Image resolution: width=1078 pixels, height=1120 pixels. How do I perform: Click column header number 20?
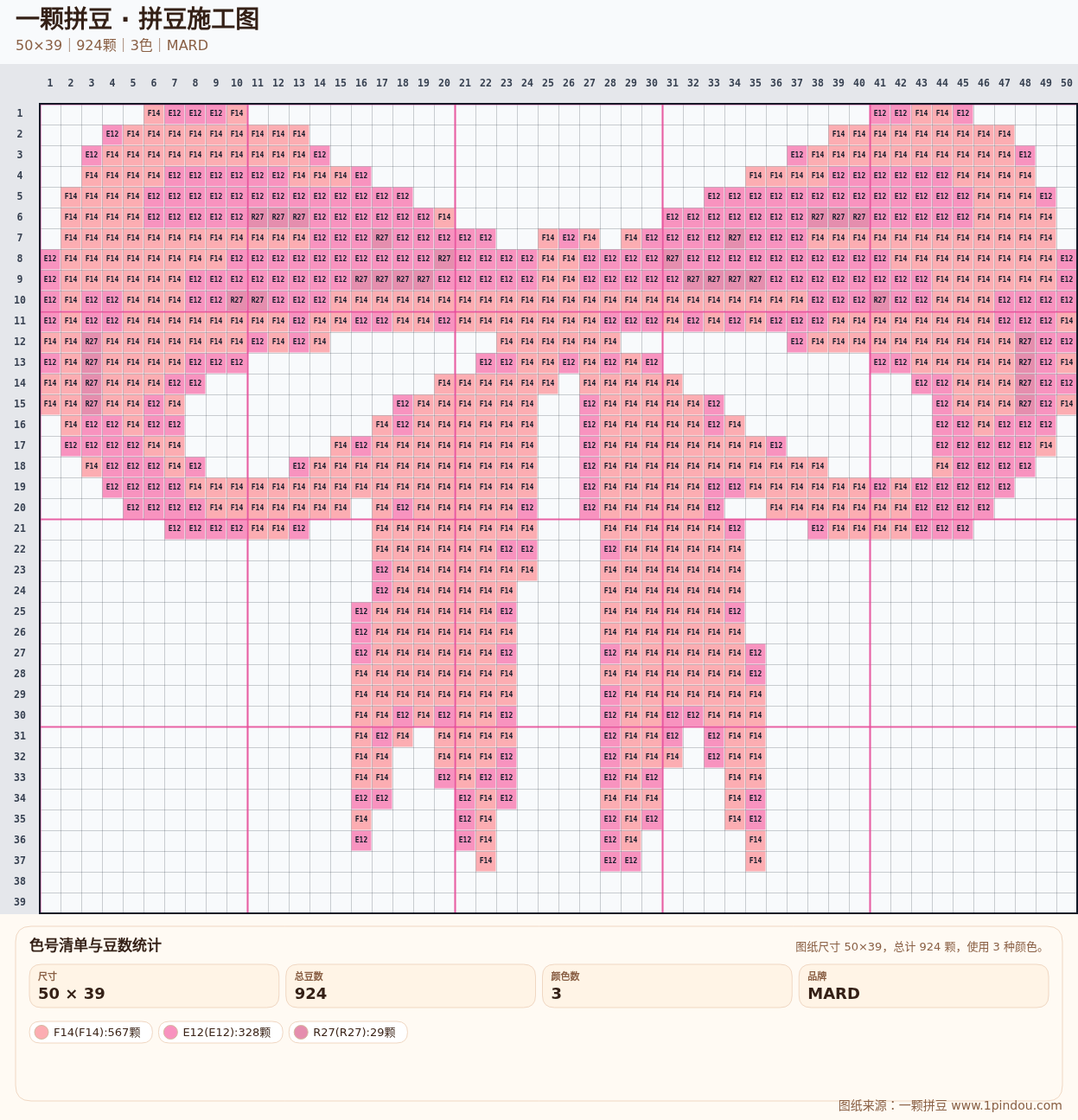click(444, 83)
